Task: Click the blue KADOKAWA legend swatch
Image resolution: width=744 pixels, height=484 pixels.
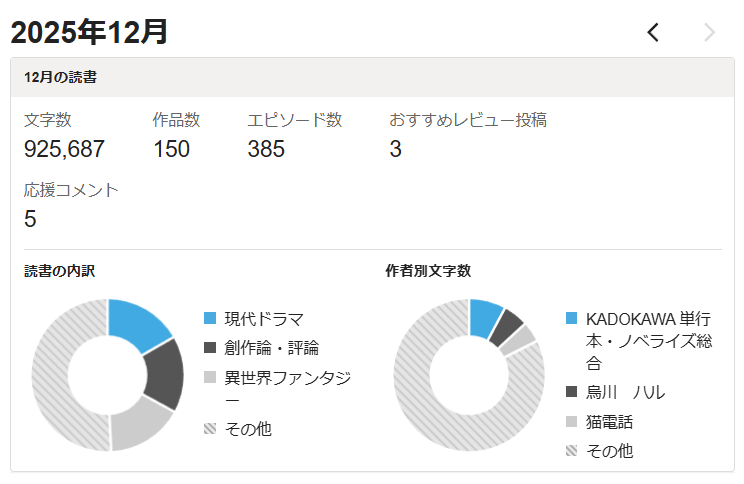Action: click(571, 318)
